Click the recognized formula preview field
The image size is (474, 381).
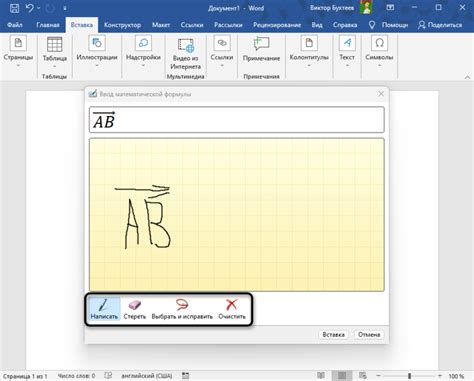[237, 120]
